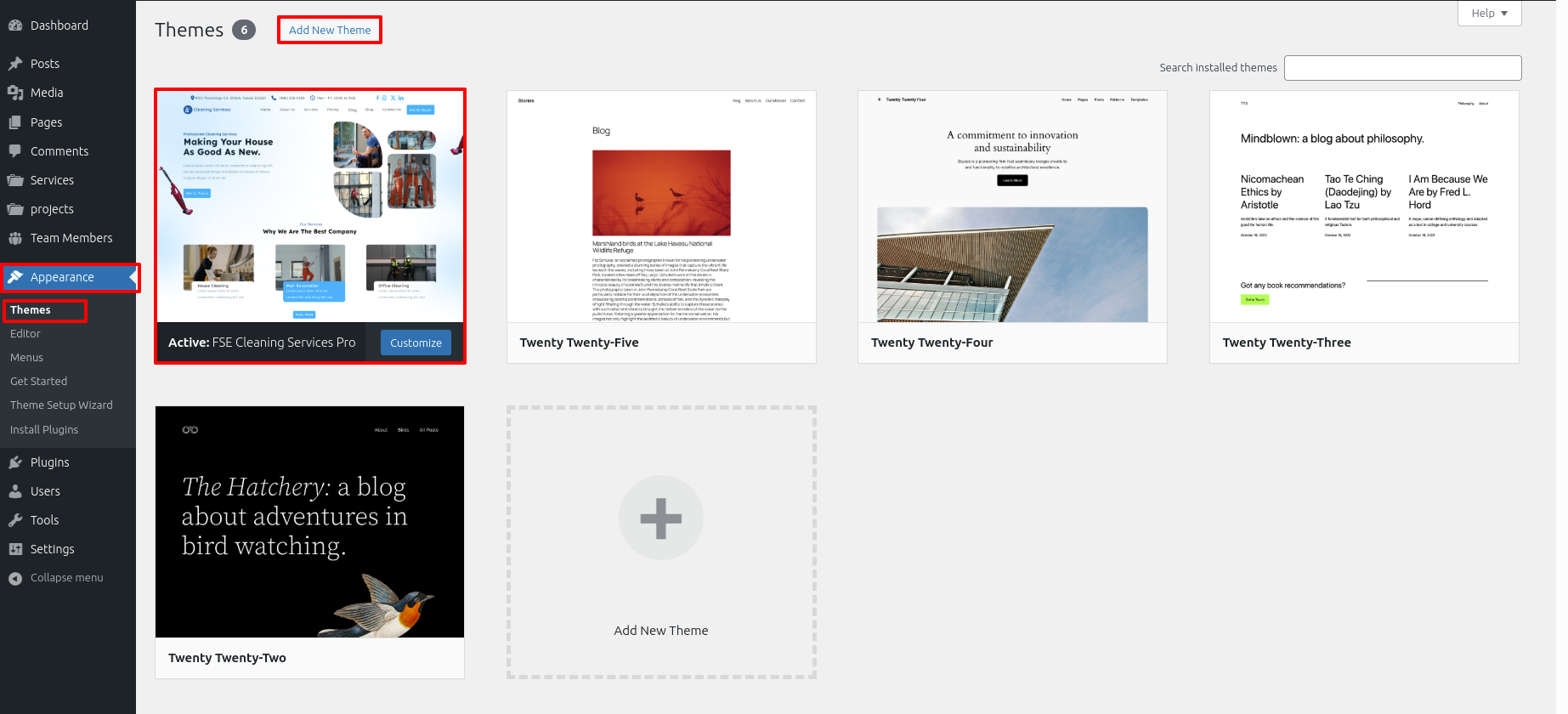
Task: Click the Add New Theme card label
Action: [x=661, y=631]
